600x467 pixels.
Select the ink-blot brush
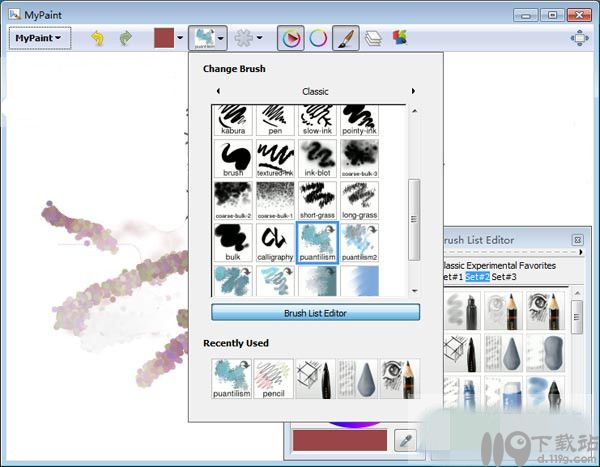pyautogui.click(x=317, y=158)
